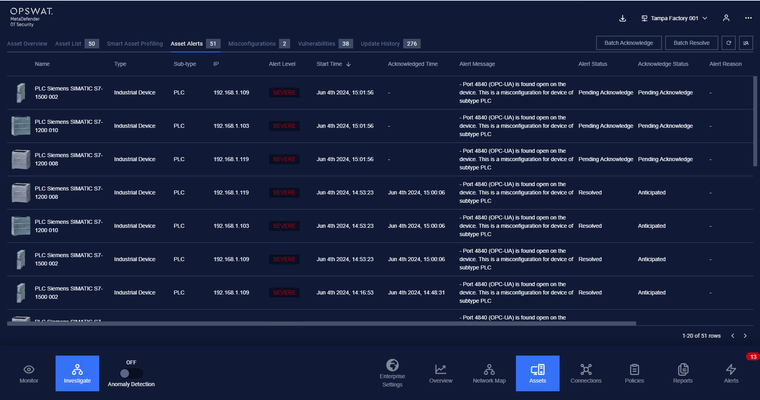760x400 pixels.
Task: Click the Start Time sort arrow
Action: point(348,64)
